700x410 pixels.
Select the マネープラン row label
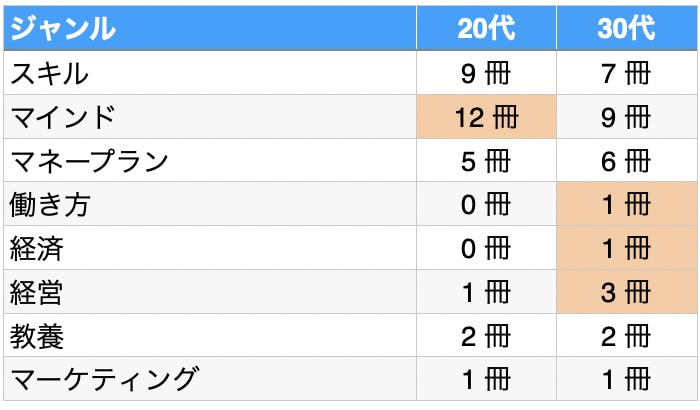(89, 161)
